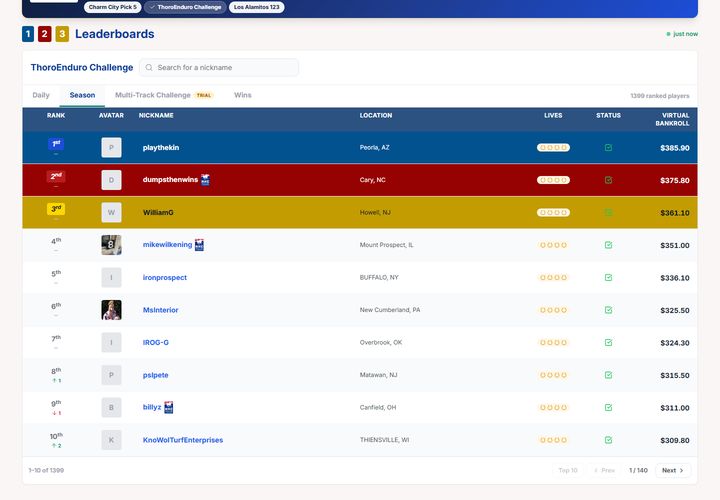
Task: Click the status checkbox for KnoWolTurfEnterprises
Action: [x=608, y=440]
